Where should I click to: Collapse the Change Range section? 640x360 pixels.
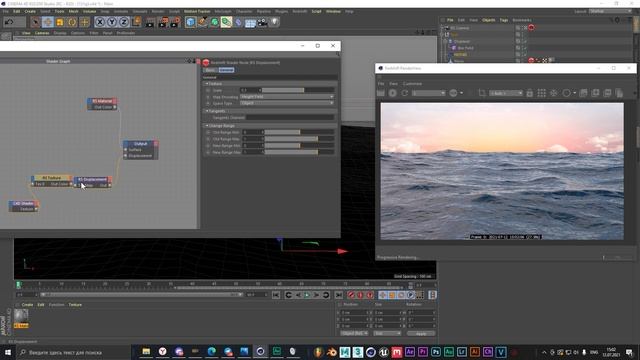pyautogui.click(x=207, y=126)
